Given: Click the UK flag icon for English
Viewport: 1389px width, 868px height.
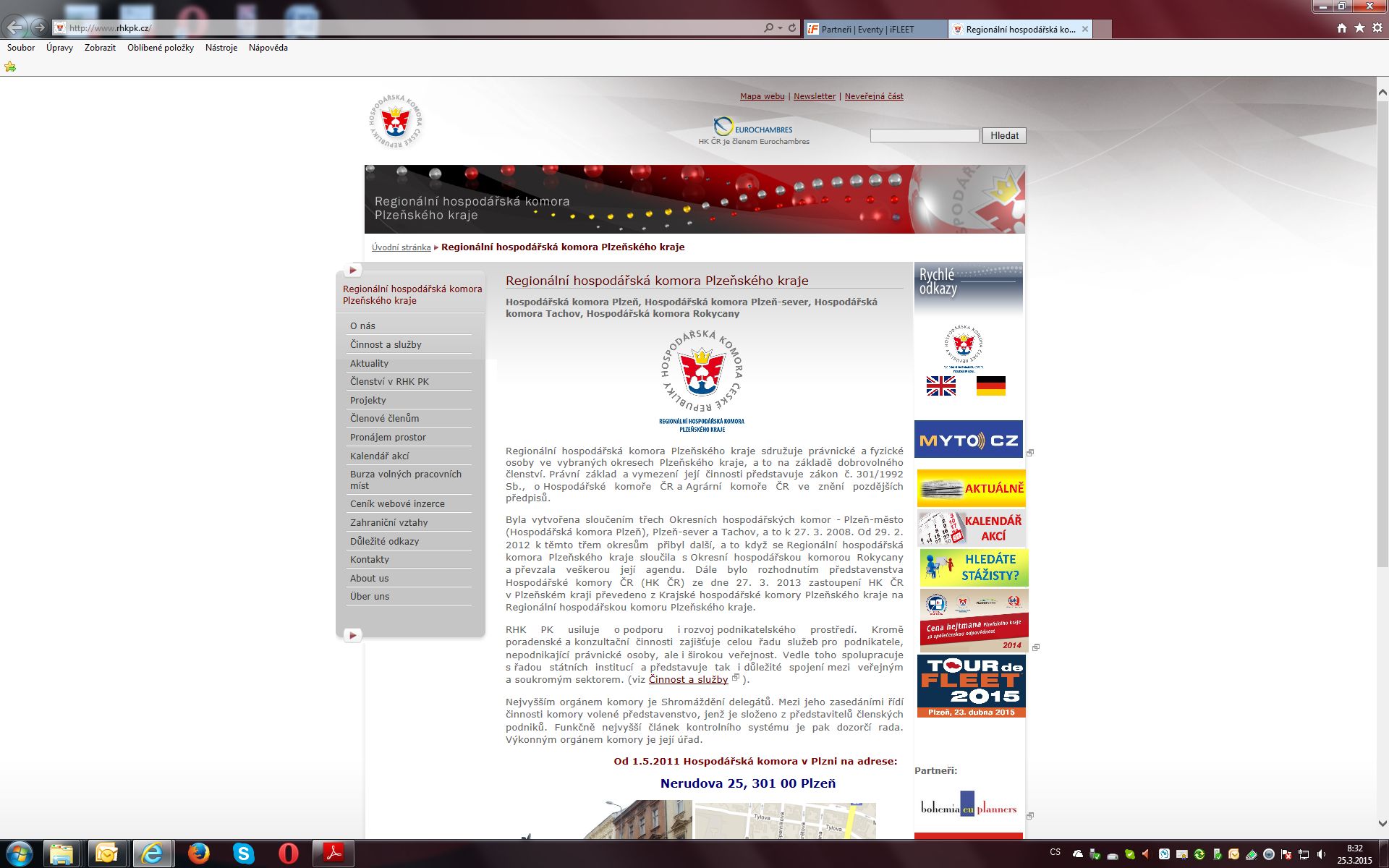Looking at the screenshot, I should 941,386.
